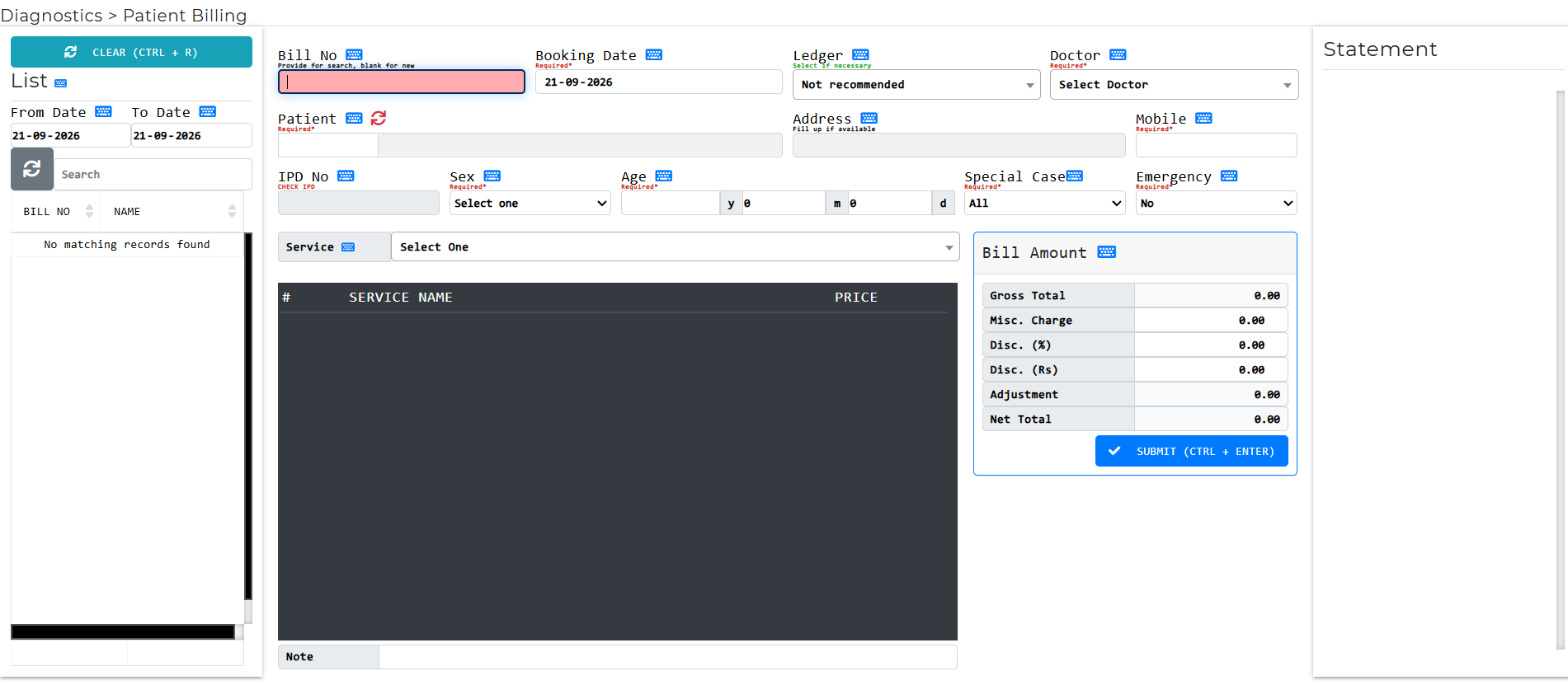Click the Mobile number field

tap(1216, 145)
